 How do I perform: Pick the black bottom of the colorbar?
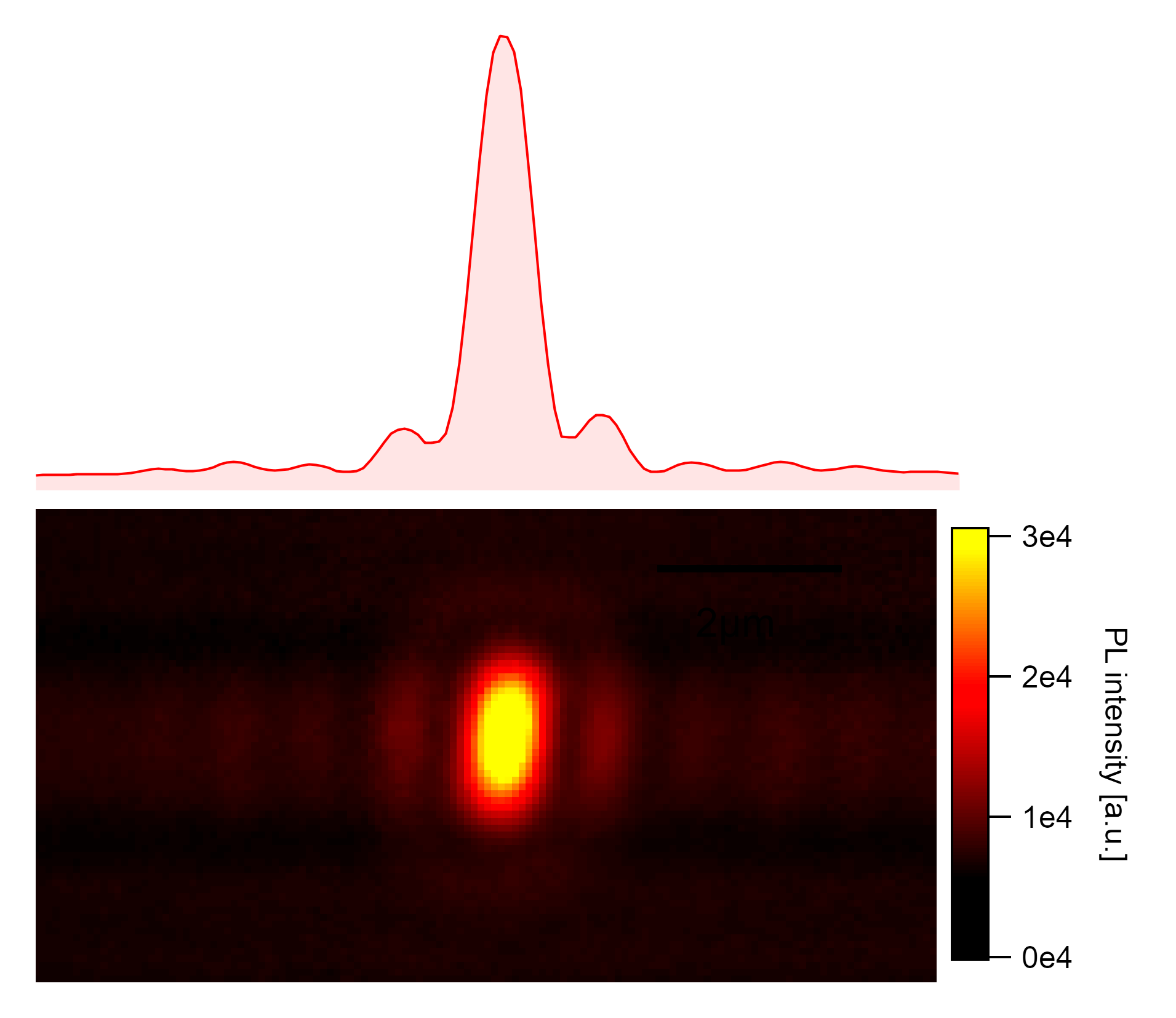click(x=970, y=936)
